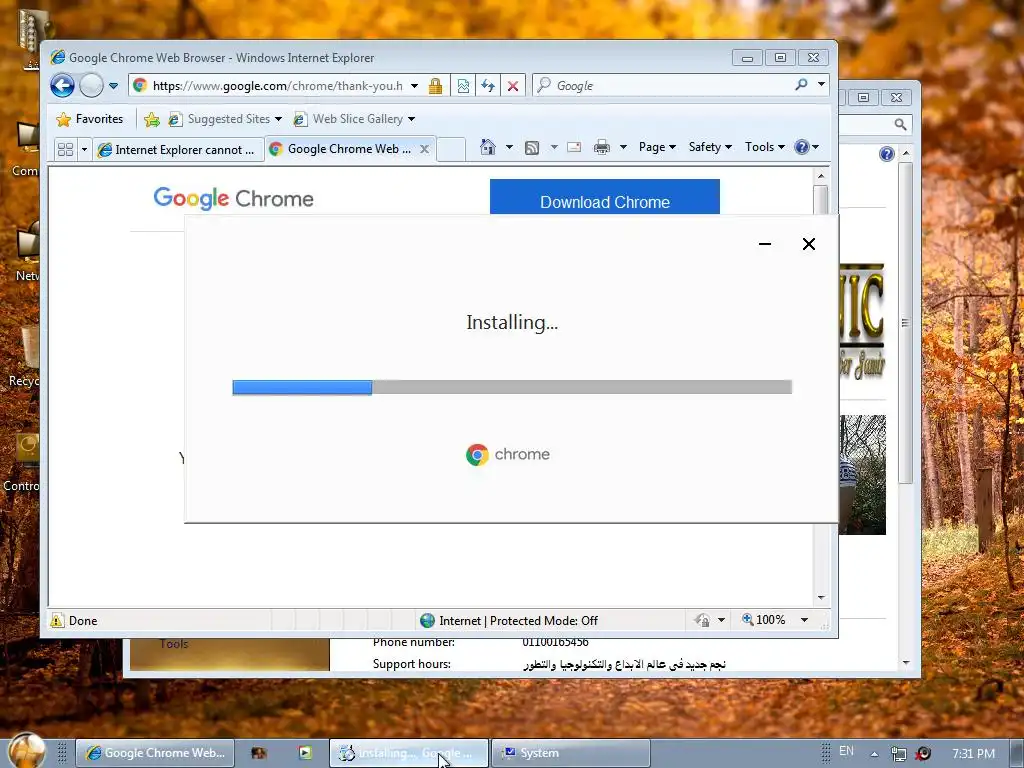The height and width of the screenshot is (768, 1024).
Task: Switch to the Internet Explorer cannot tab
Action: [177, 150]
